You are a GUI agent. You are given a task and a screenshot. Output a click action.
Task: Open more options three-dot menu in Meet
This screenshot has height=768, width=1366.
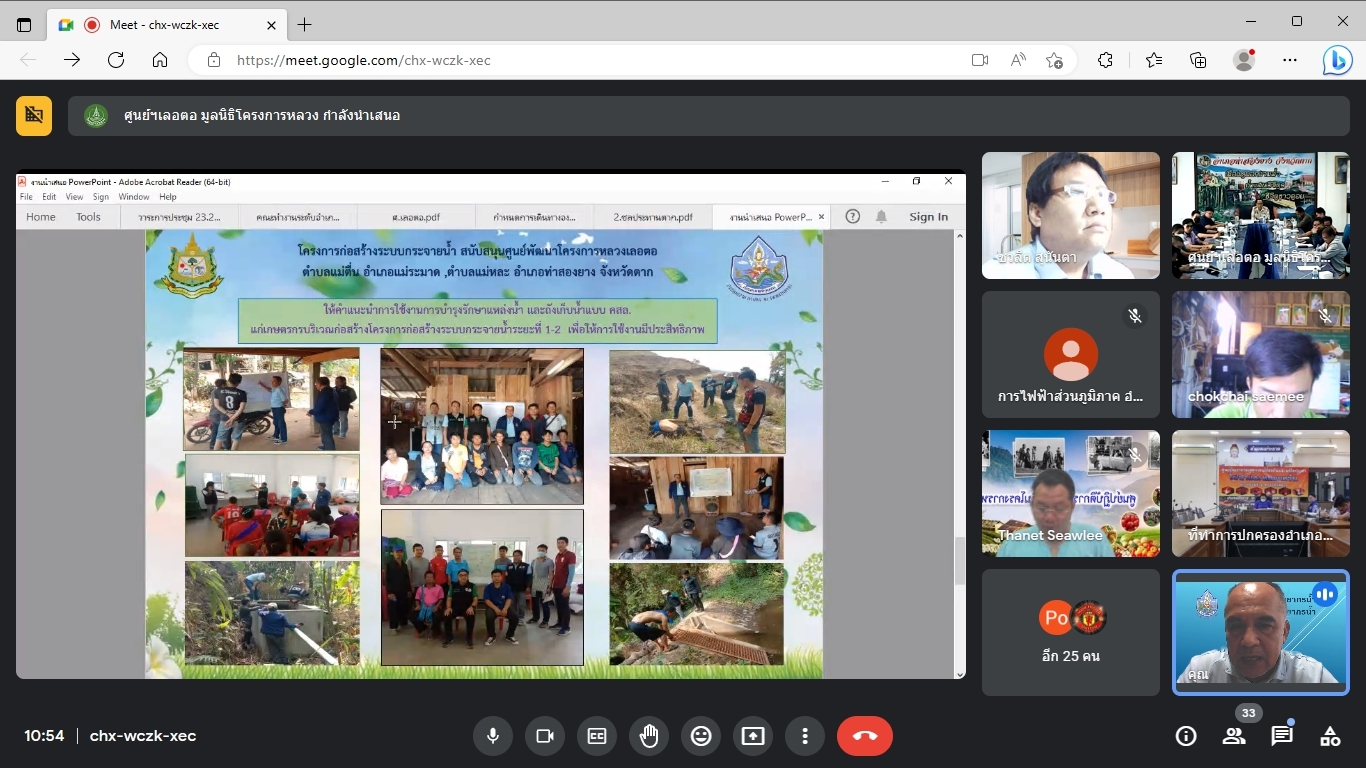pos(805,736)
